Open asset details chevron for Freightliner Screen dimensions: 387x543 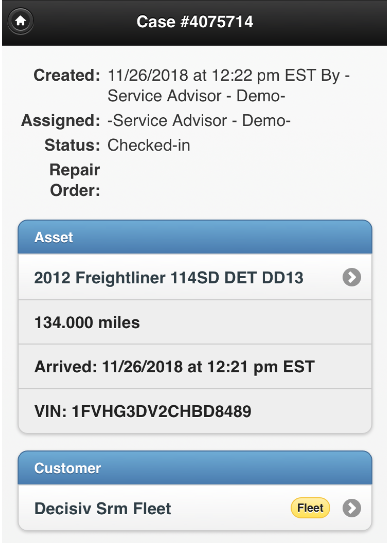(352, 277)
